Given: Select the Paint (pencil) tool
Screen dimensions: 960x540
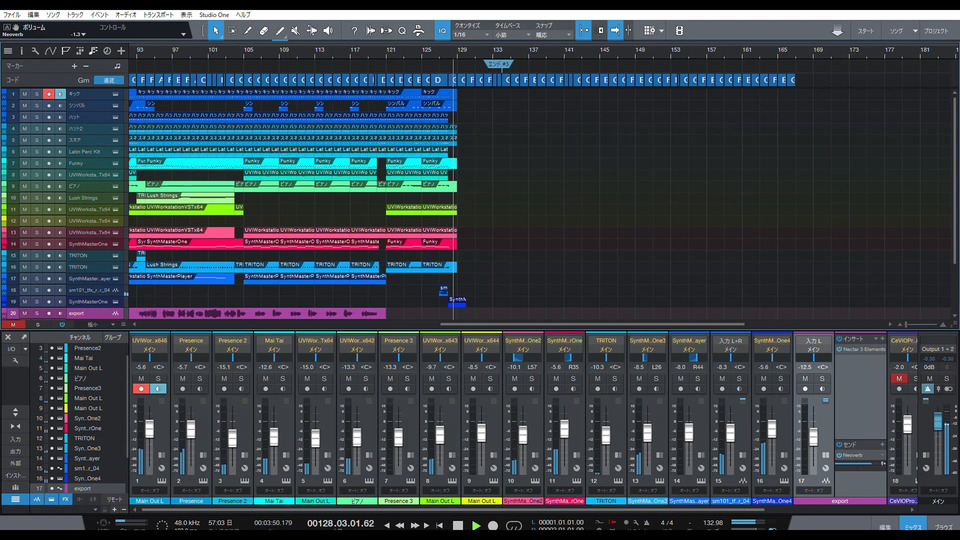Looking at the screenshot, I should click(280, 31).
